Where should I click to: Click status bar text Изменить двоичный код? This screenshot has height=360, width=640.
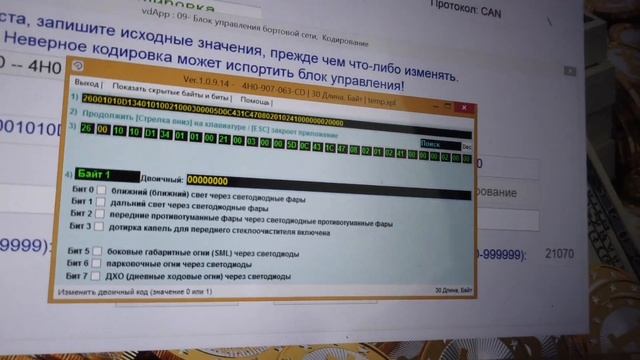click(x=135, y=292)
